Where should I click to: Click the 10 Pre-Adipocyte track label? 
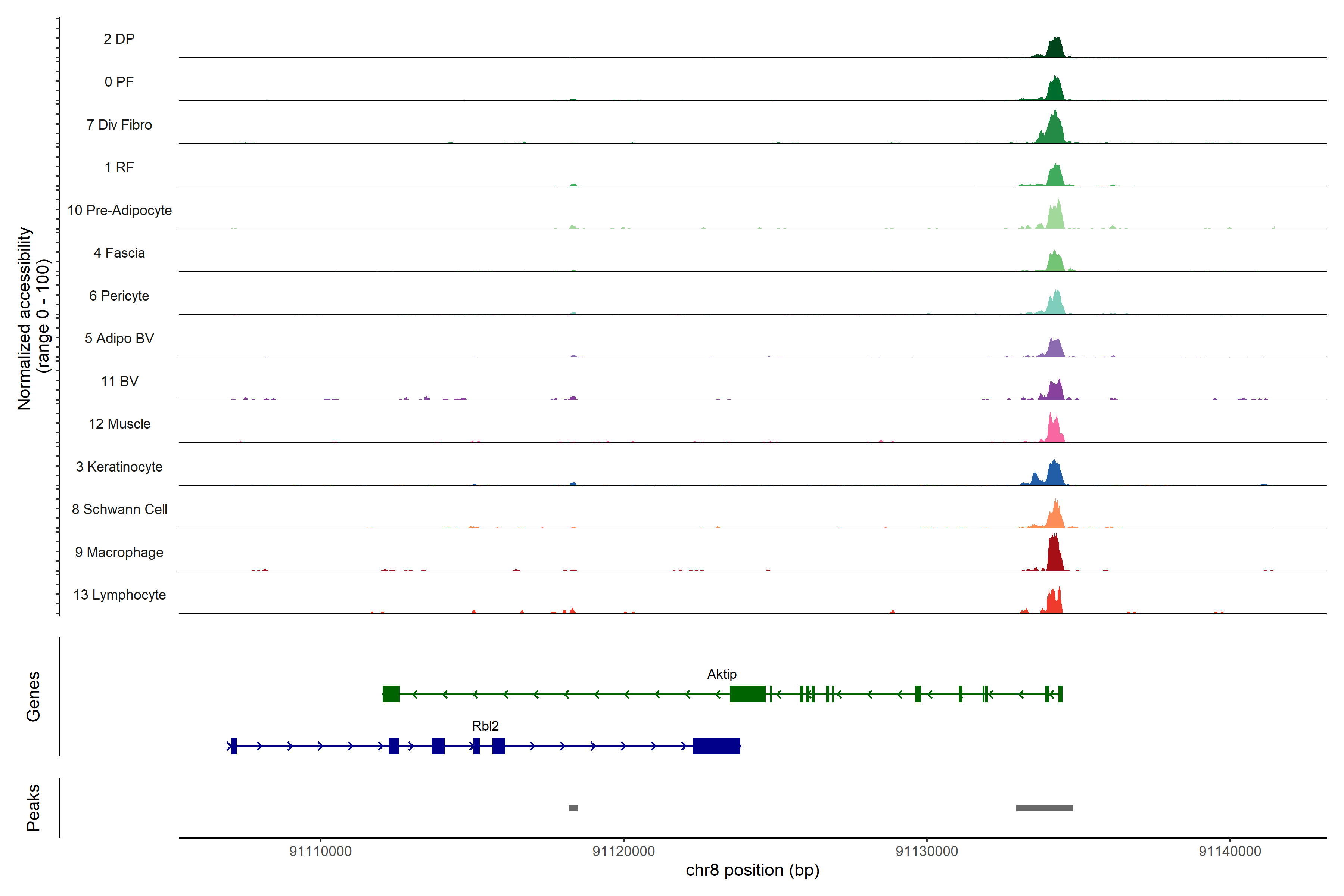click(x=119, y=210)
